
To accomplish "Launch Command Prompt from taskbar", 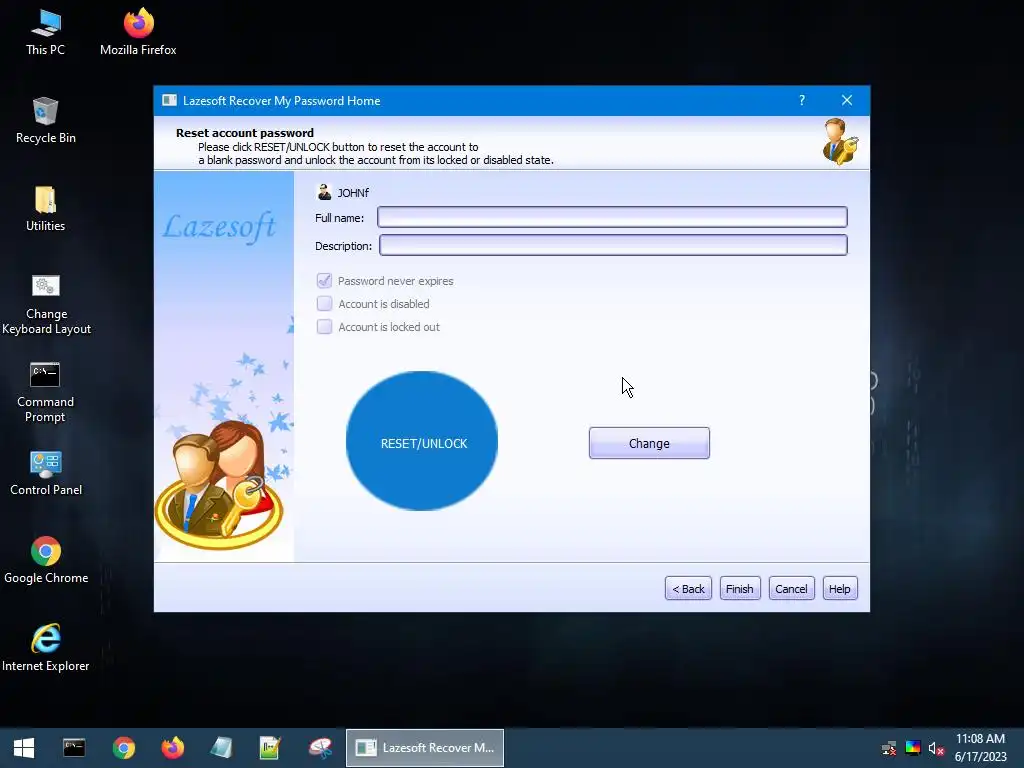I will pos(74,748).
